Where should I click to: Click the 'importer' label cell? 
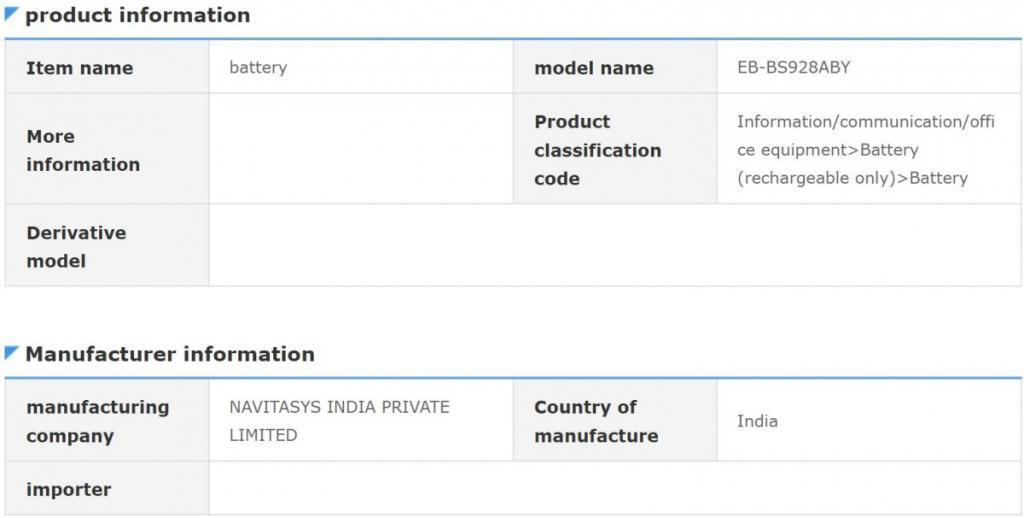coord(68,489)
